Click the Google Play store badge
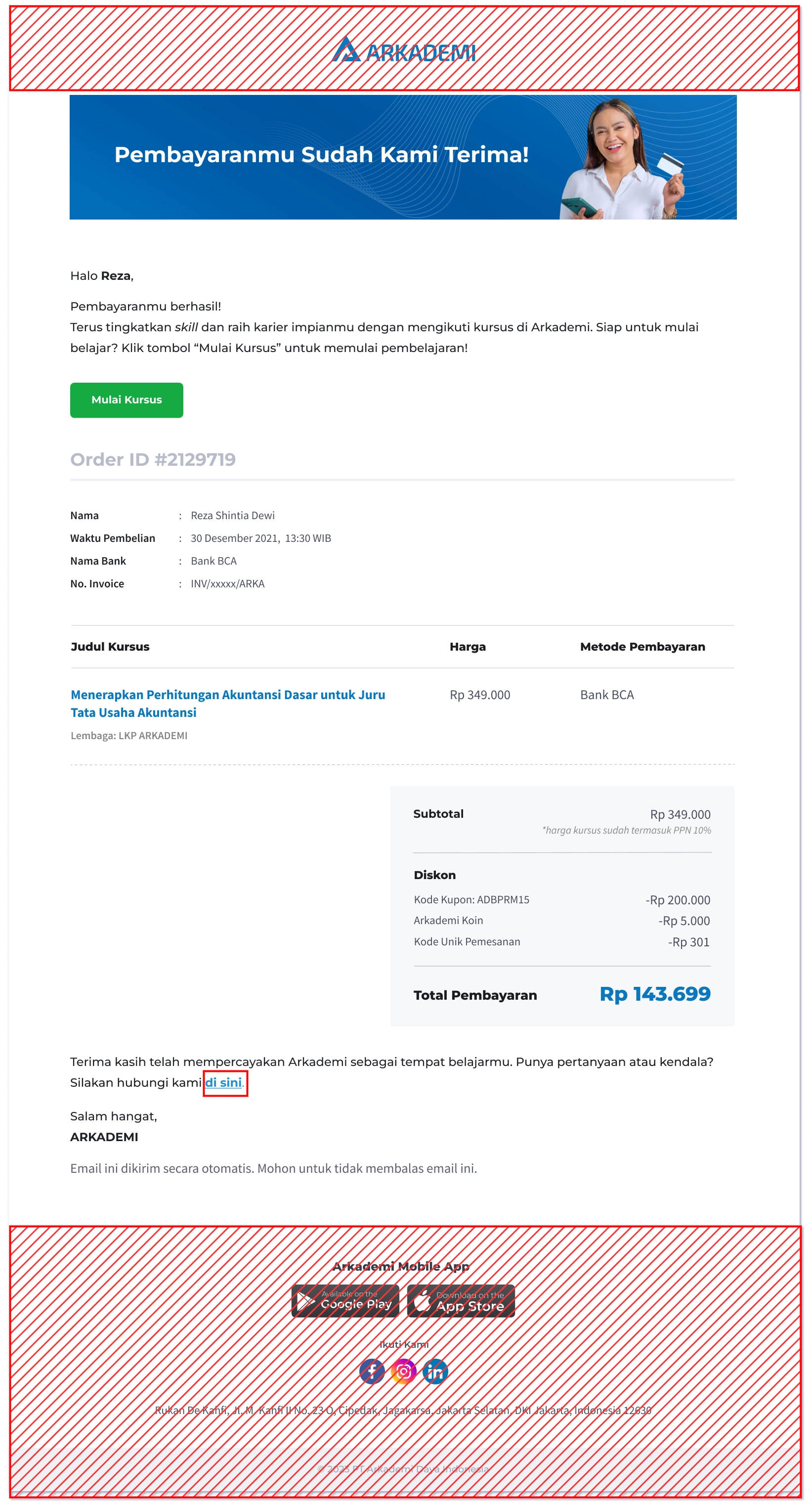 tap(345, 1301)
